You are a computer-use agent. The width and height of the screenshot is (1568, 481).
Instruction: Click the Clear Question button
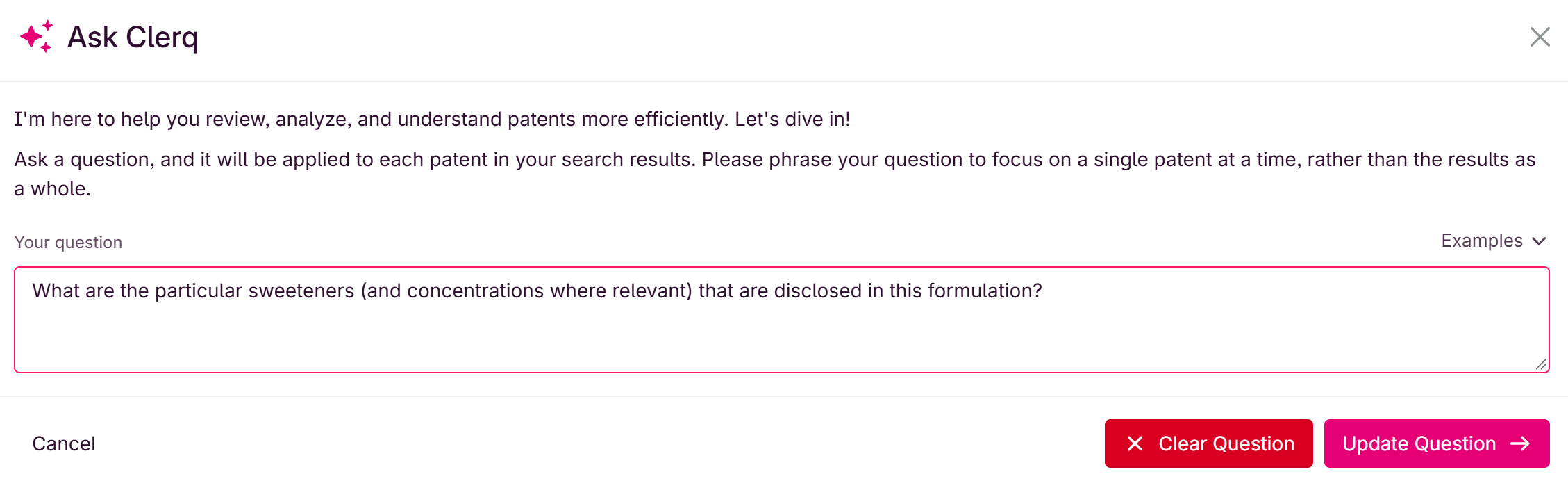point(1208,443)
